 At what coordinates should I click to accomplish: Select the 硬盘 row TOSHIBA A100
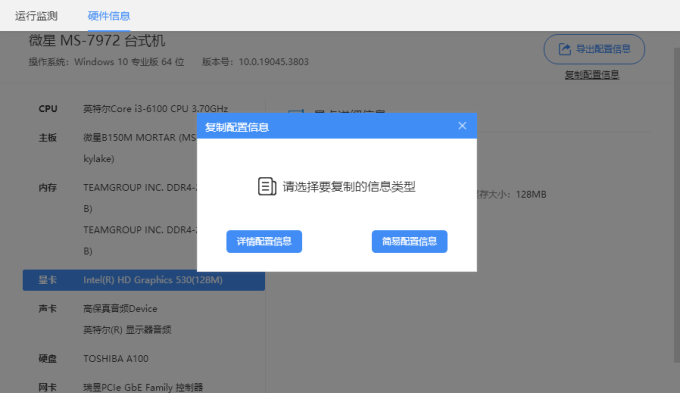pyautogui.click(x=144, y=359)
